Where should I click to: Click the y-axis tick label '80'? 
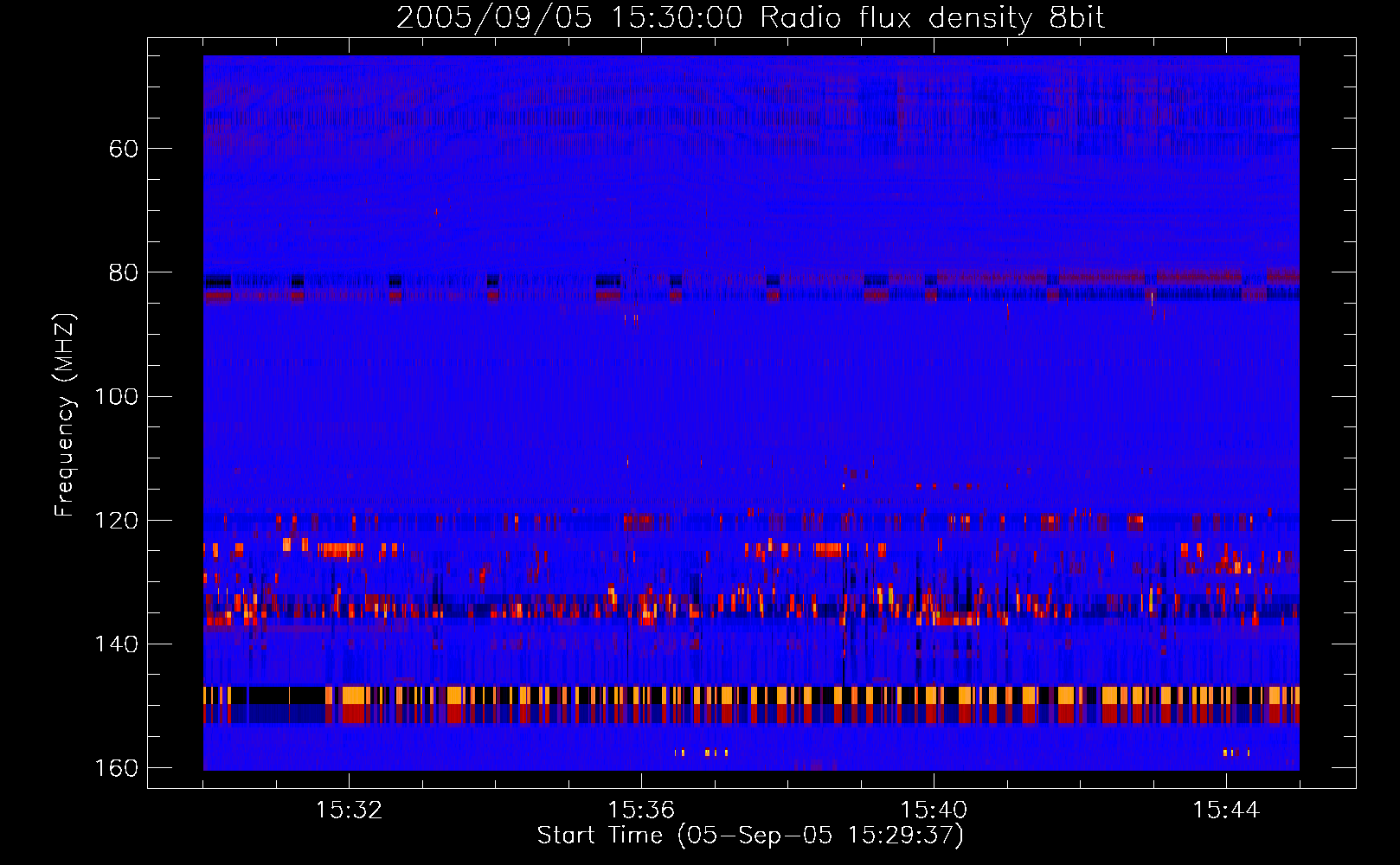(124, 272)
